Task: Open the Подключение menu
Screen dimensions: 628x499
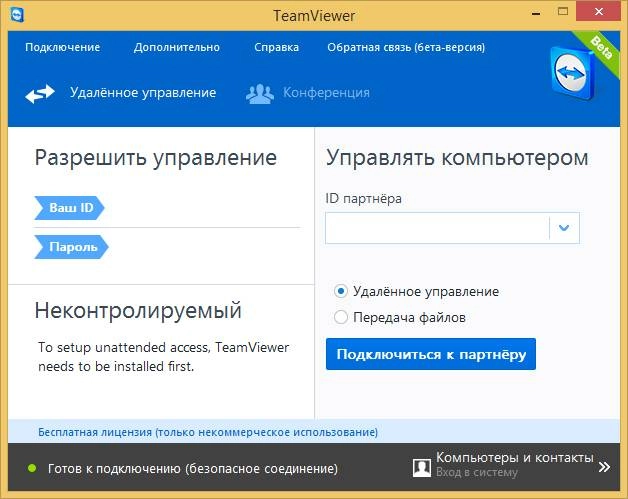Action: (x=62, y=47)
